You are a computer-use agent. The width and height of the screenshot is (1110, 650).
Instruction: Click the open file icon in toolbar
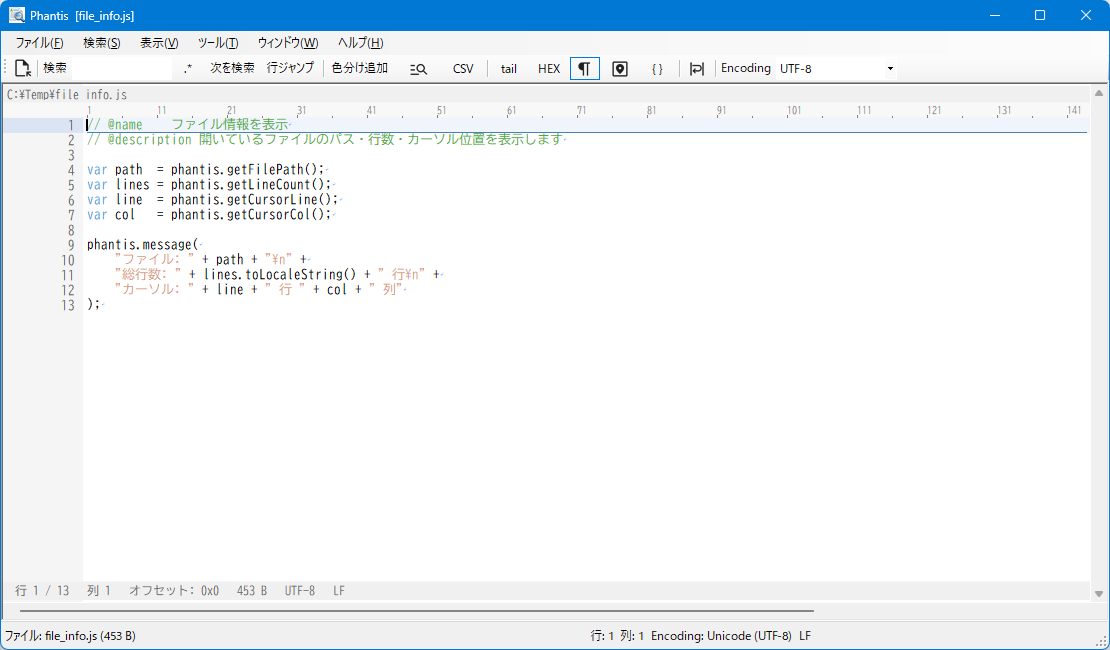[23, 69]
